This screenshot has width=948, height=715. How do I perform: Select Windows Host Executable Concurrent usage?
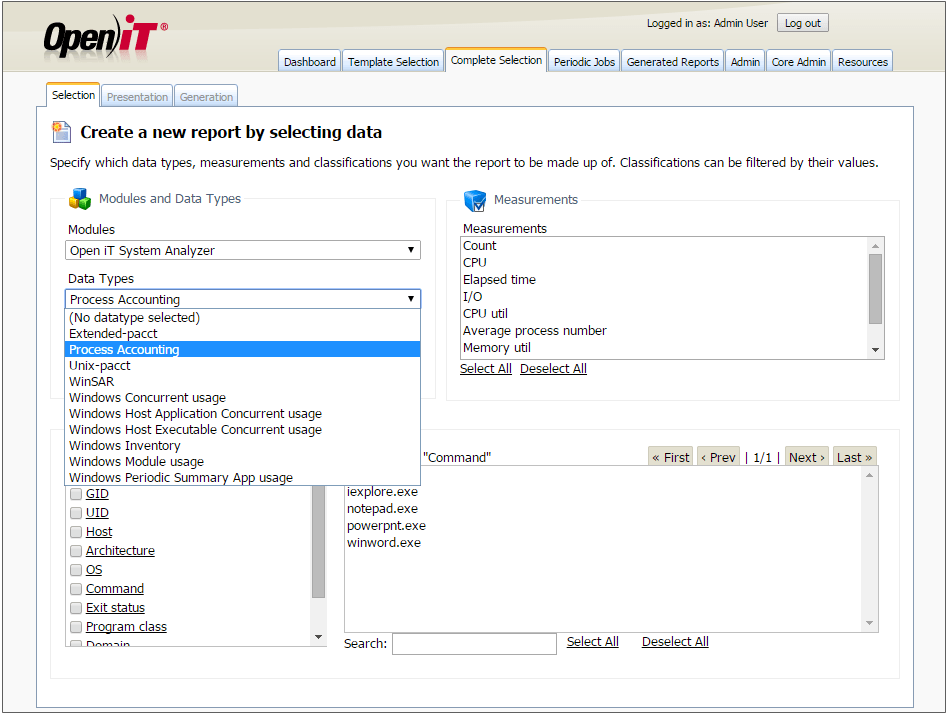click(242, 430)
